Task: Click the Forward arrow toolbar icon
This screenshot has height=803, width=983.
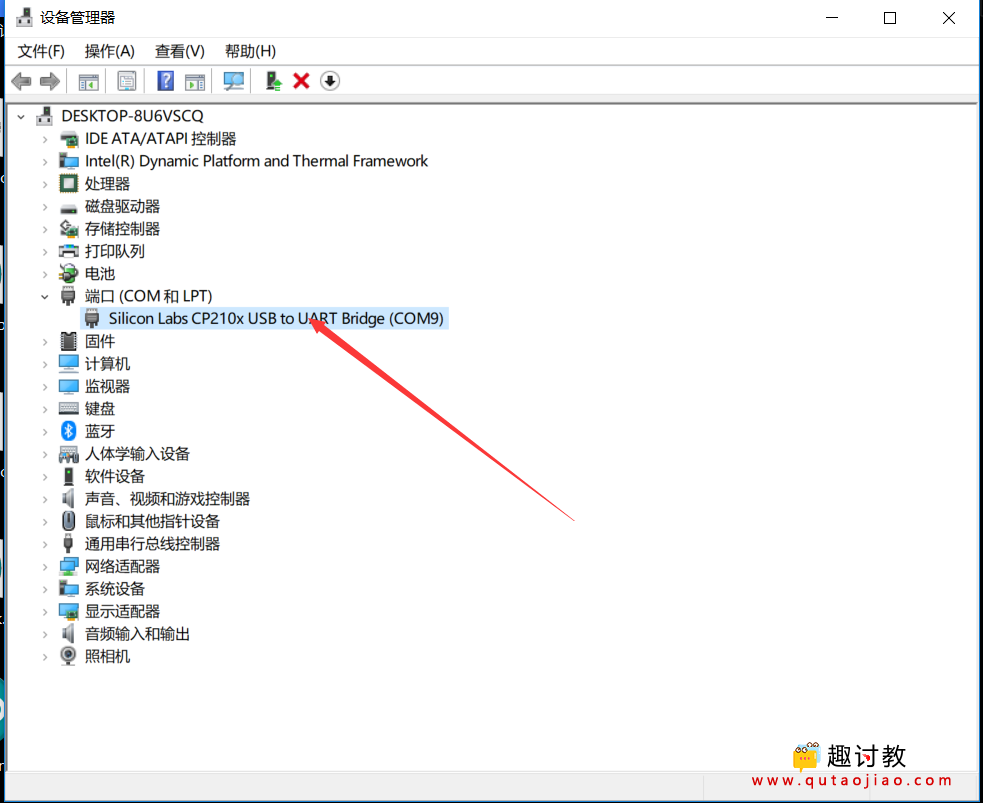Action: 50,81
